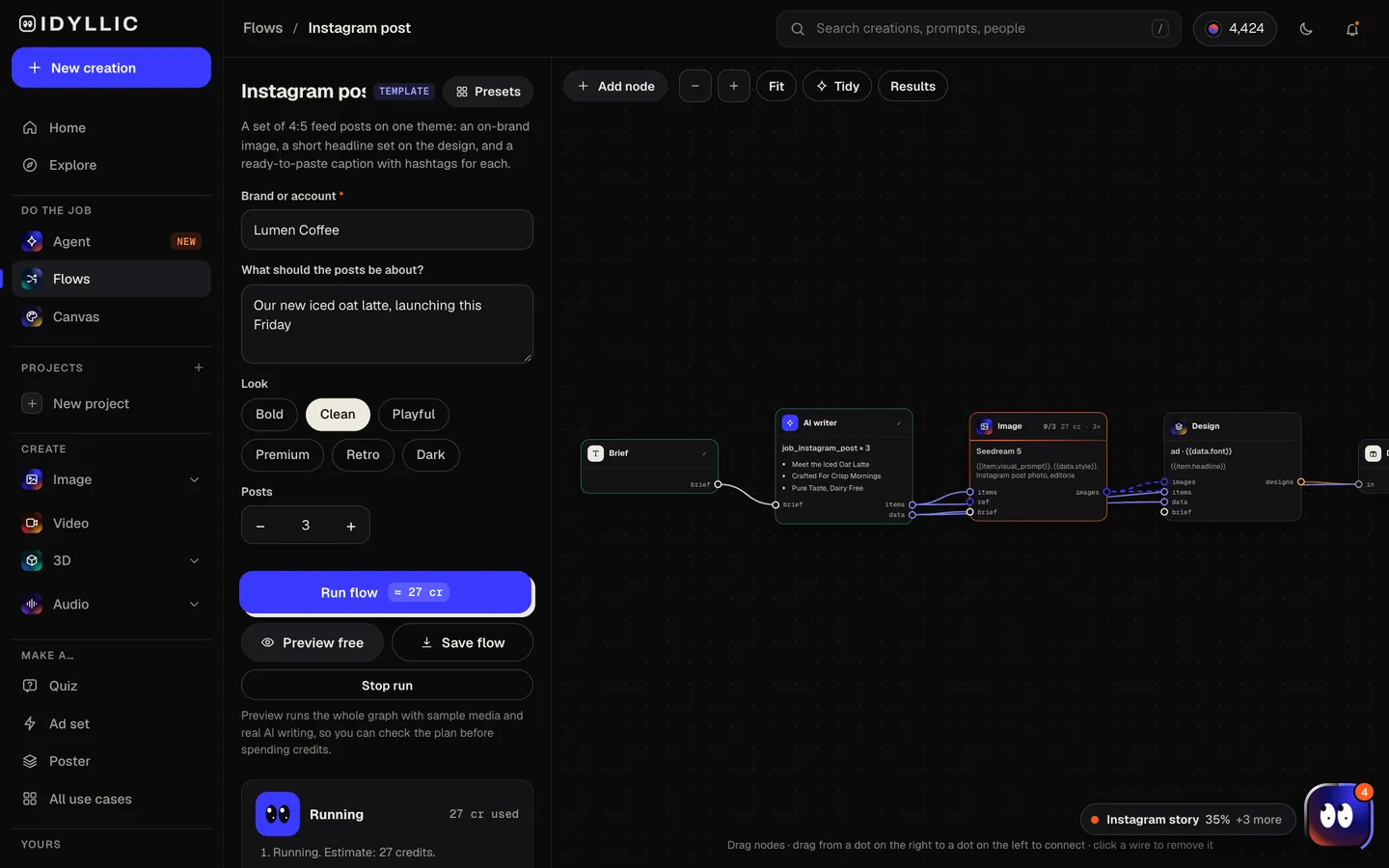Click New project in sidebar
1389x868 pixels.
(111, 403)
